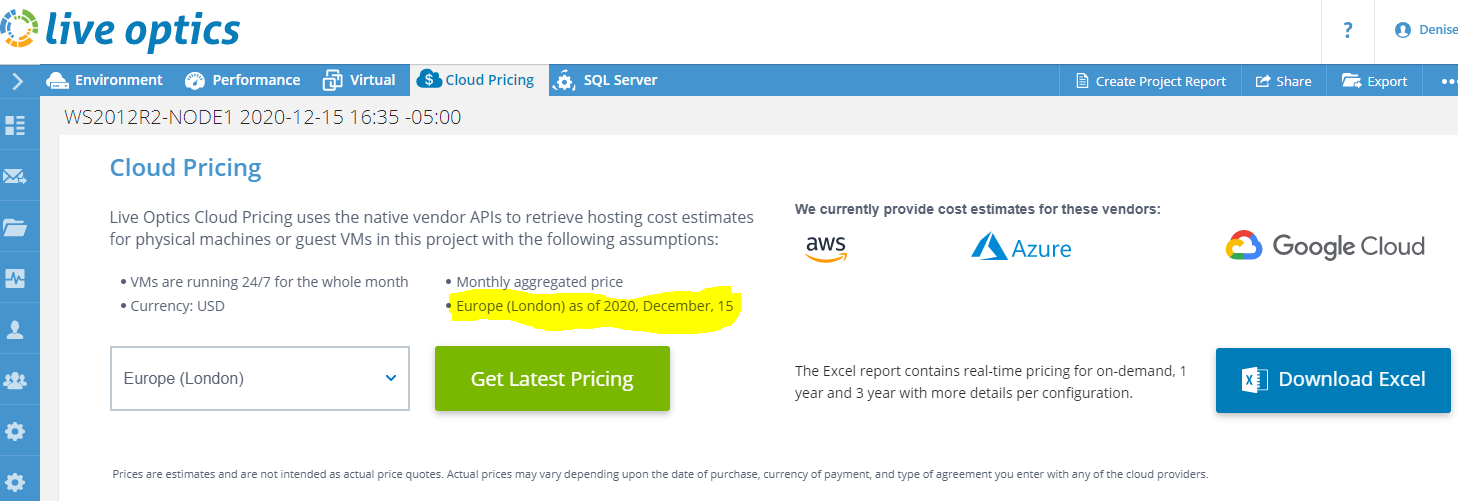Viewport: 1458px width, 501px height.
Task: Open the Europe (London) region dropdown
Action: coord(260,378)
